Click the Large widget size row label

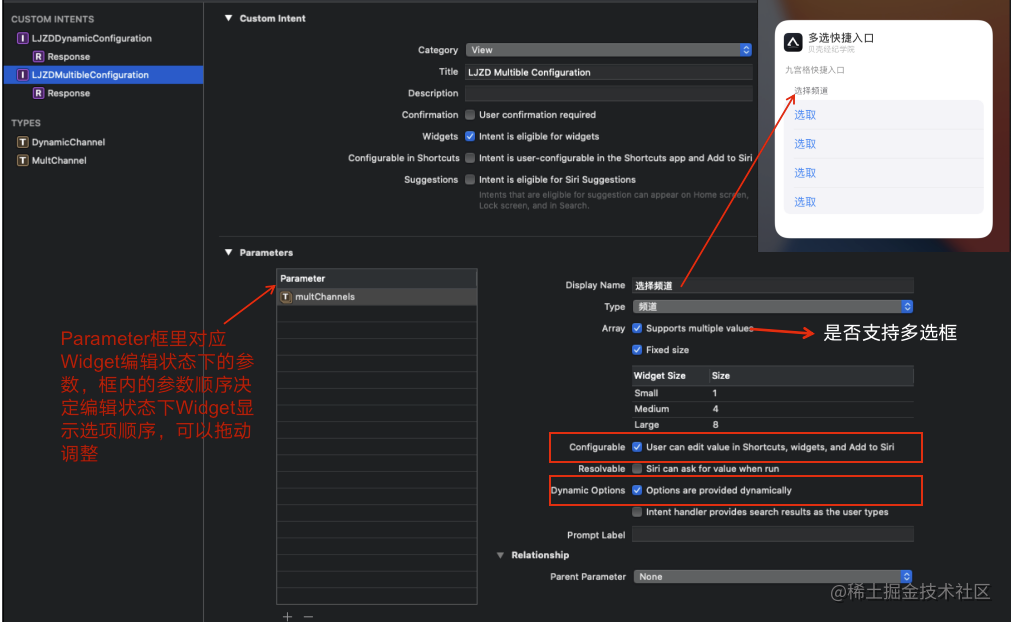point(647,425)
